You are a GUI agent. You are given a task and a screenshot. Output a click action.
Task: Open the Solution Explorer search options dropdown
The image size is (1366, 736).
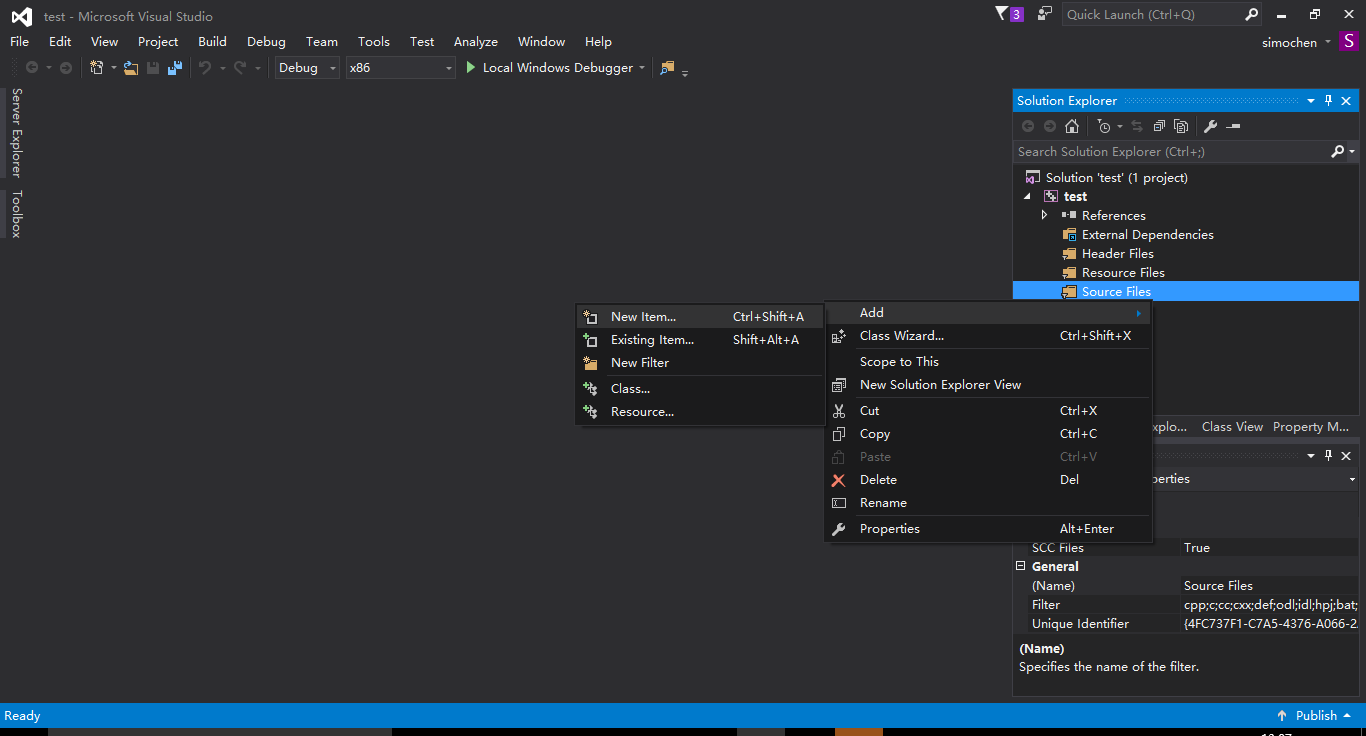point(1352,152)
